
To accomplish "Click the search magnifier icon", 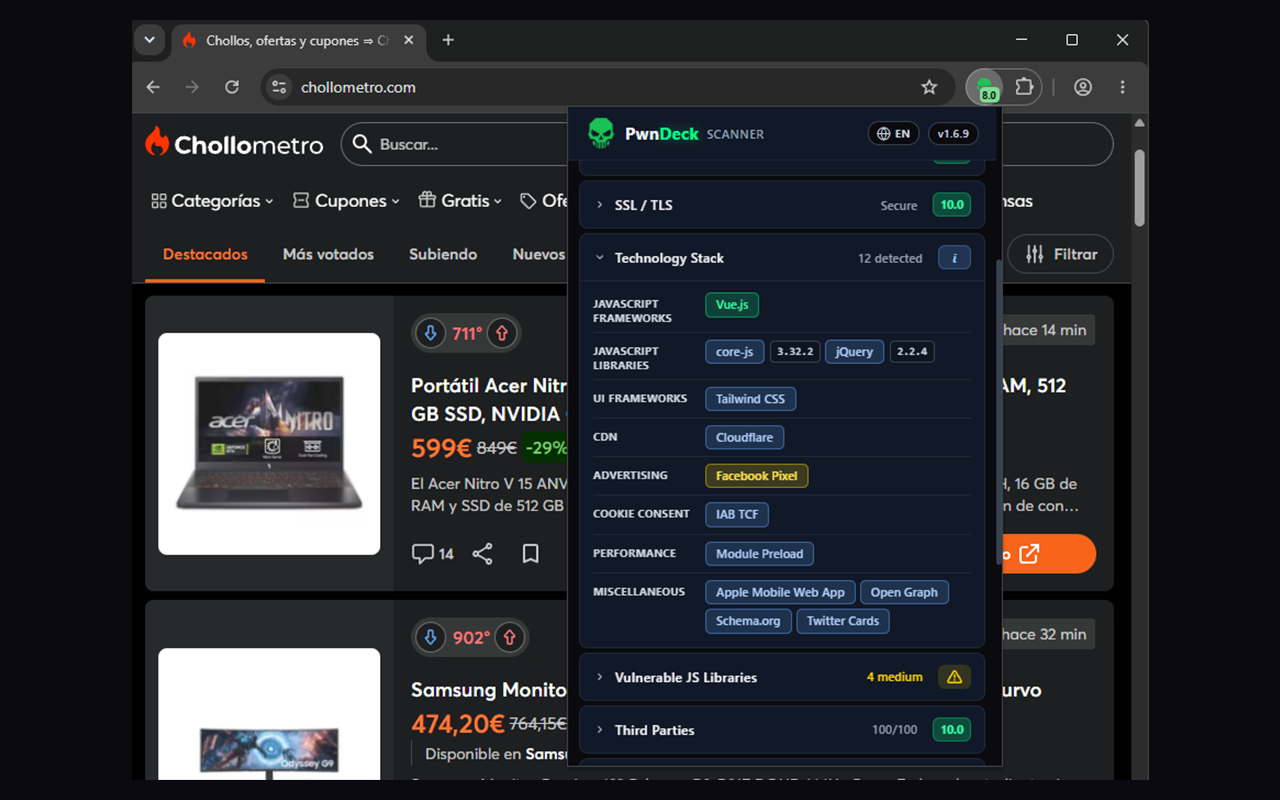I will pos(362,144).
